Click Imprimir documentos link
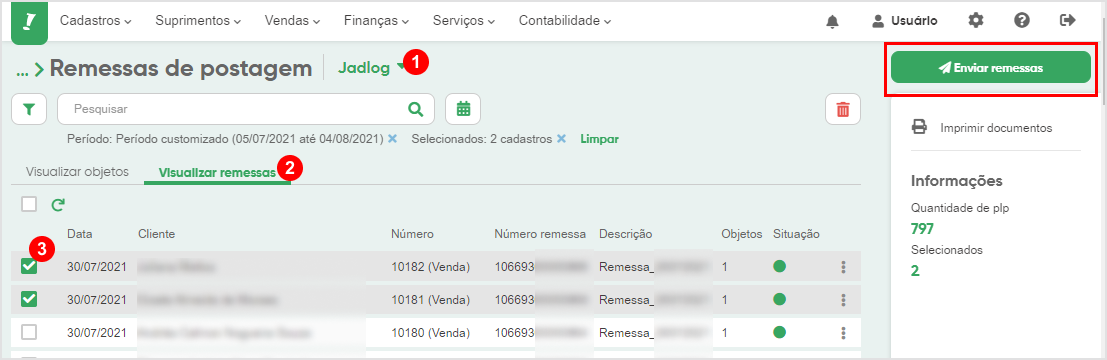The width and height of the screenshot is (1107, 360). click(996, 128)
